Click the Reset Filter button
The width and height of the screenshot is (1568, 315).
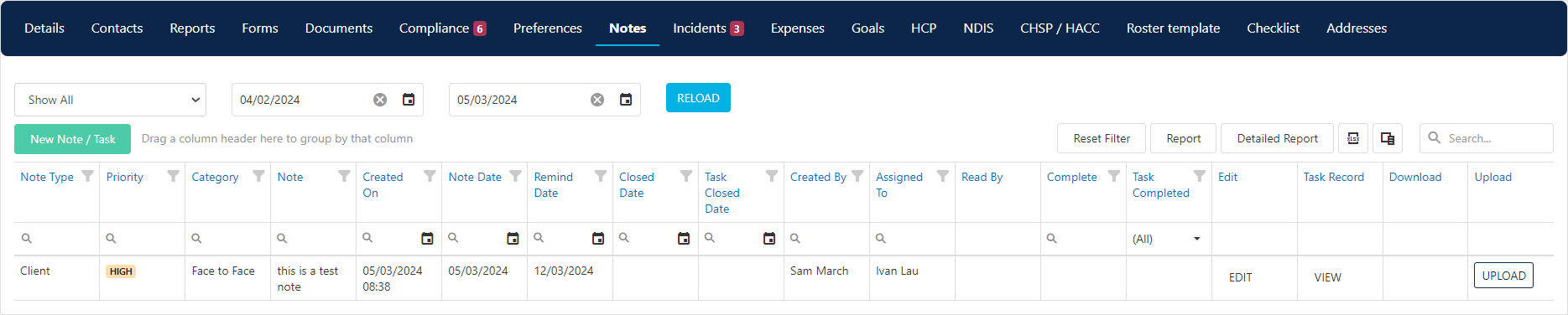point(1102,138)
